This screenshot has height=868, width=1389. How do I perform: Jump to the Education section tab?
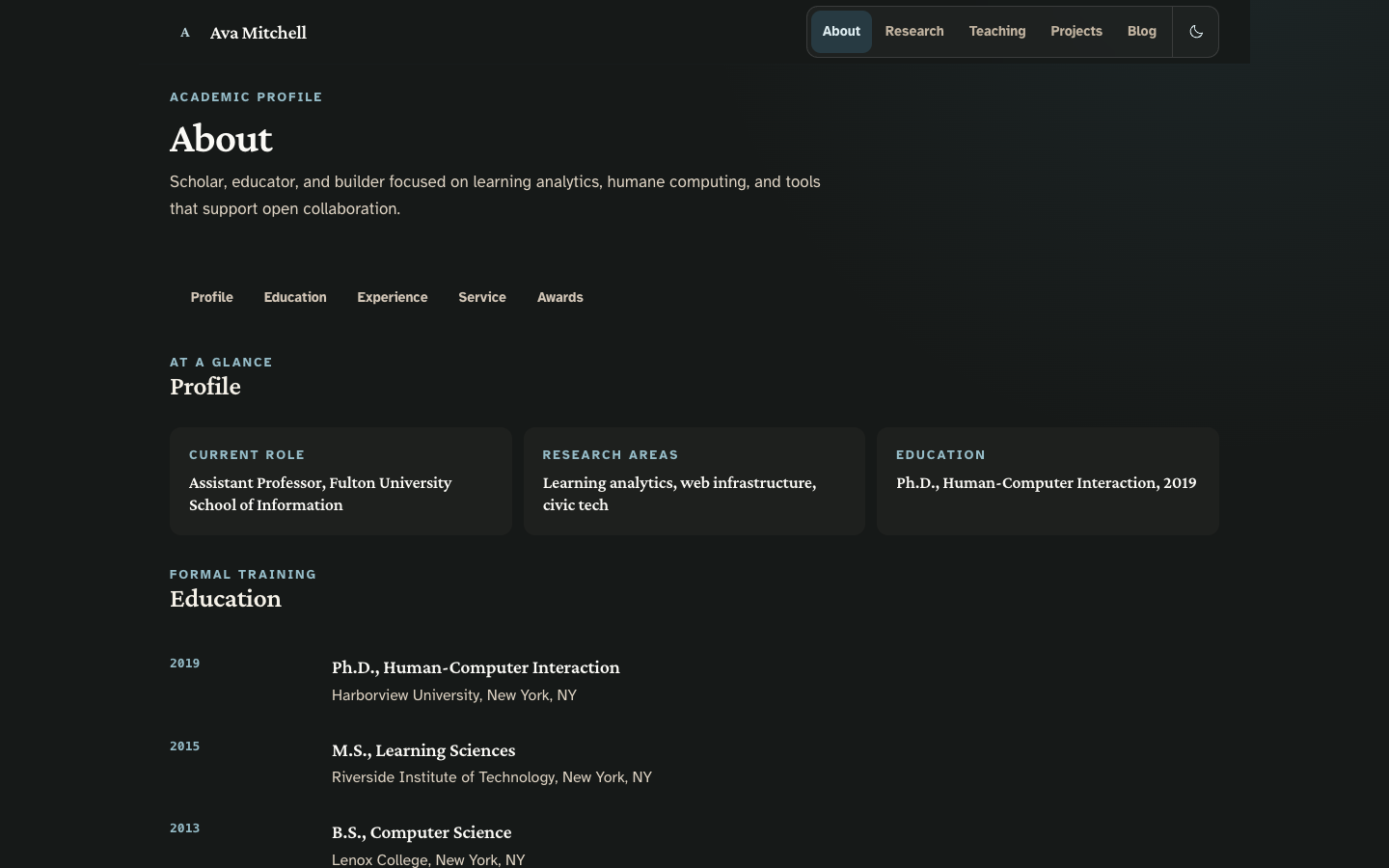point(295,297)
